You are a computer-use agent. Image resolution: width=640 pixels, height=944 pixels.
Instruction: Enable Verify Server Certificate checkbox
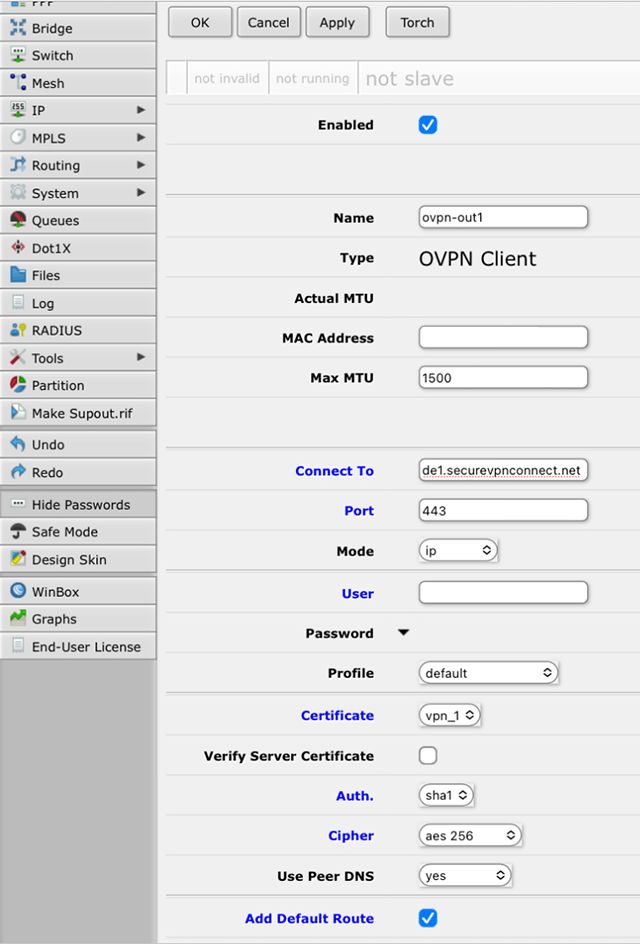428,756
